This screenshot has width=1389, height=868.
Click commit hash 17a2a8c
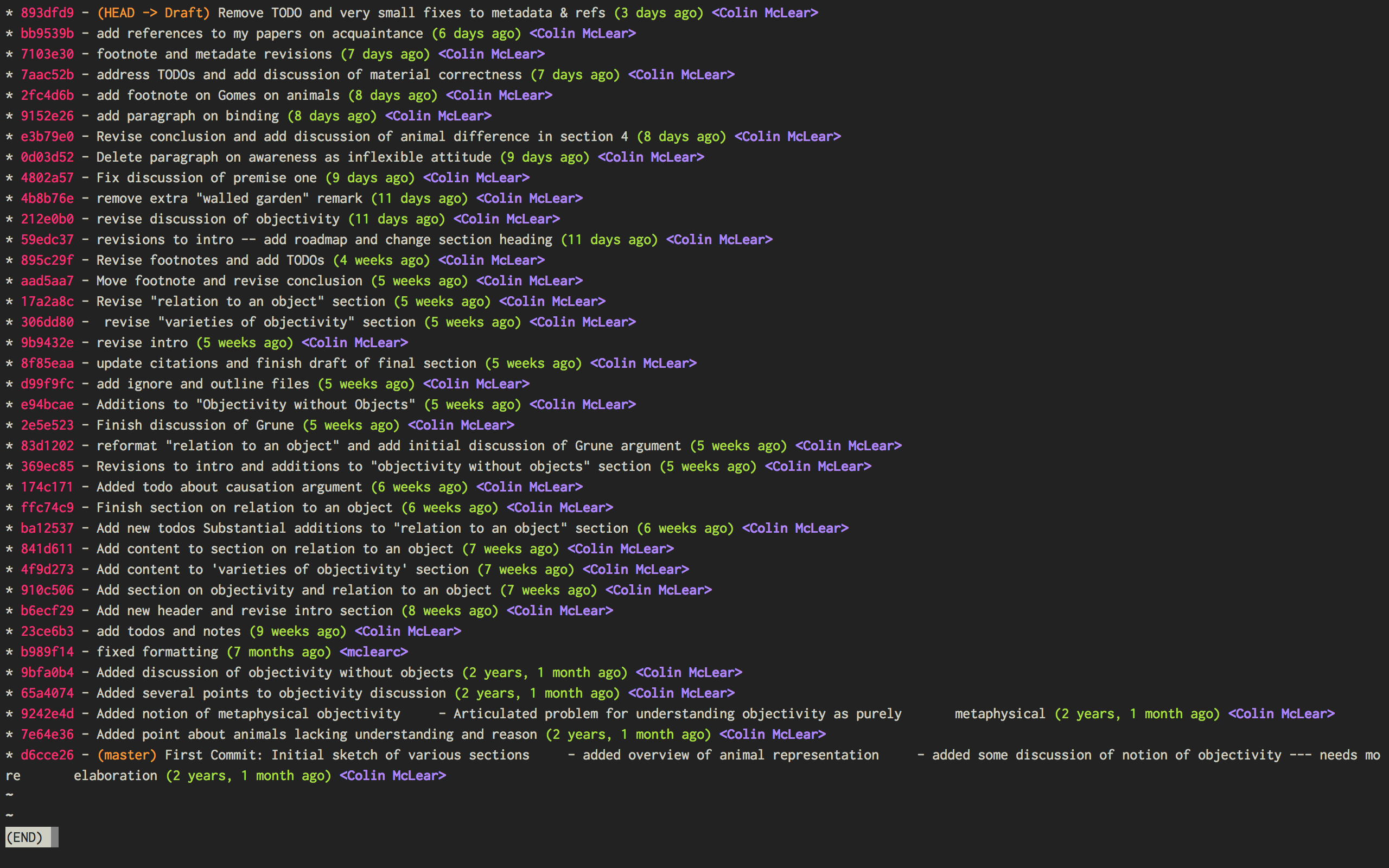(x=47, y=302)
